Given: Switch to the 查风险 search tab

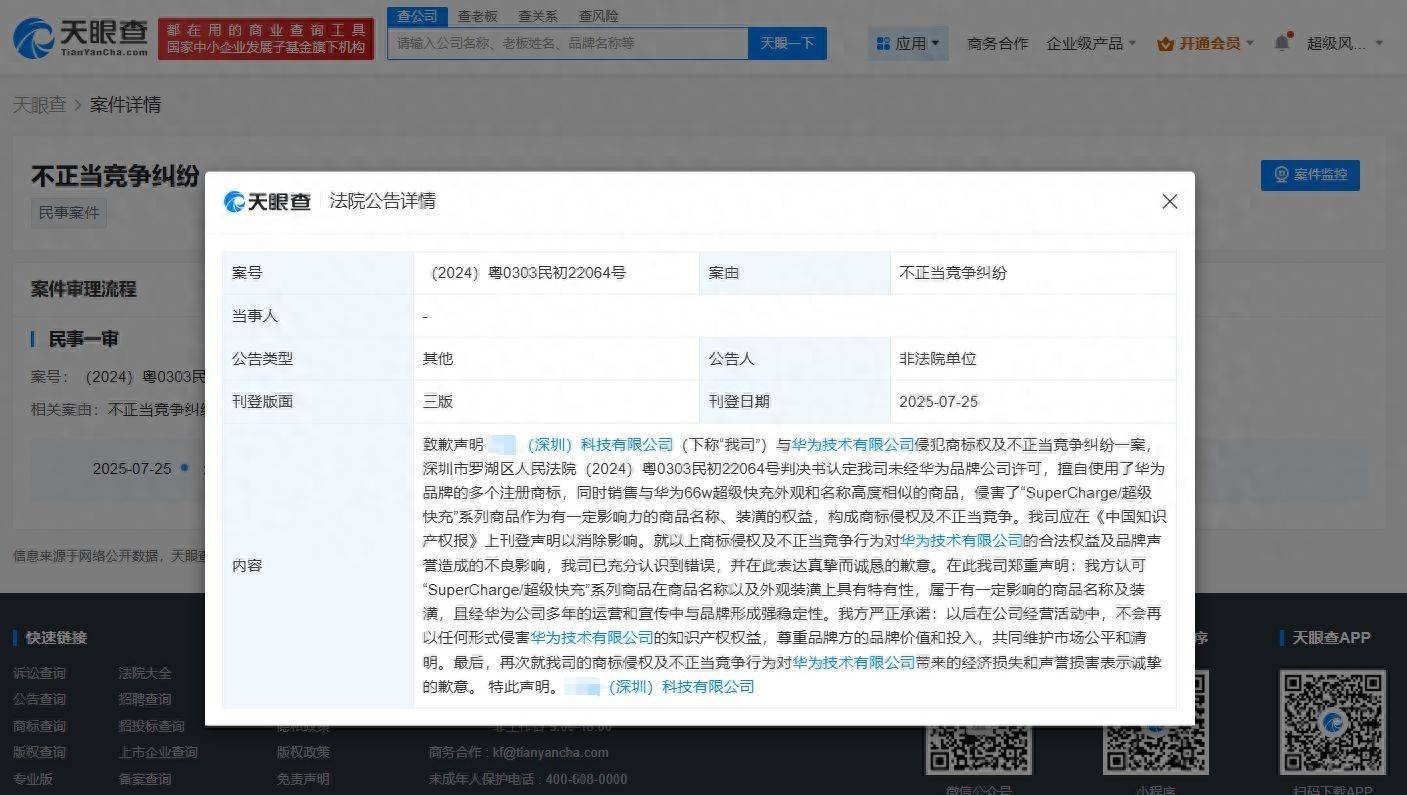Looking at the screenshot, I should (598, 16).
